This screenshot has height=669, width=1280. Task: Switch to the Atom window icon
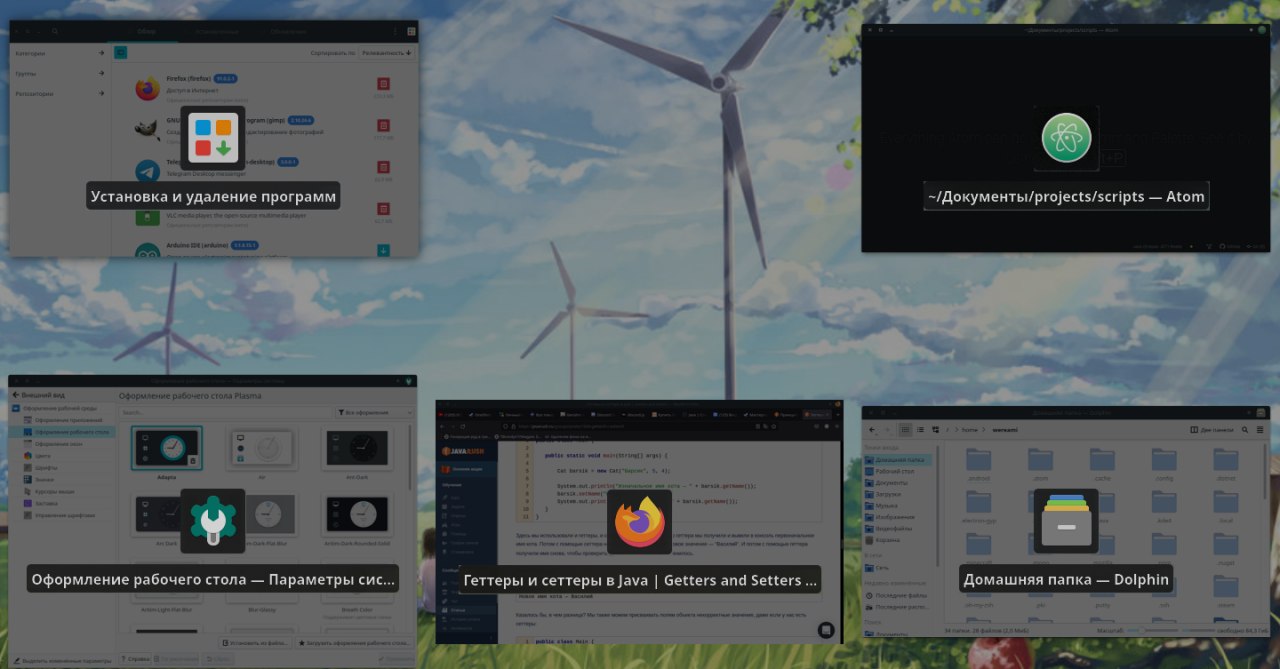click(1066, 138)
